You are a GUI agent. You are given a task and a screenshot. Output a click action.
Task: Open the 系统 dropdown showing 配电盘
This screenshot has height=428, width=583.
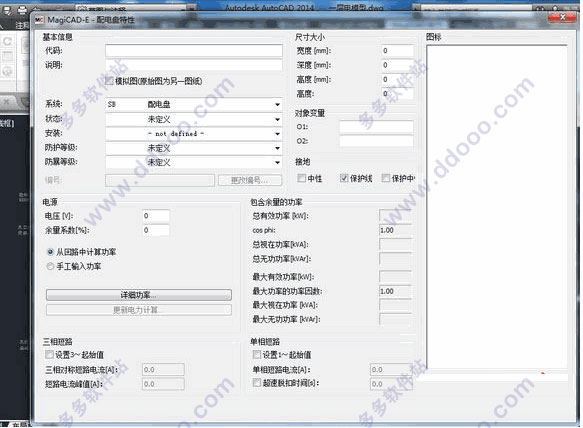pyautogui.click(x=194, y=104)
